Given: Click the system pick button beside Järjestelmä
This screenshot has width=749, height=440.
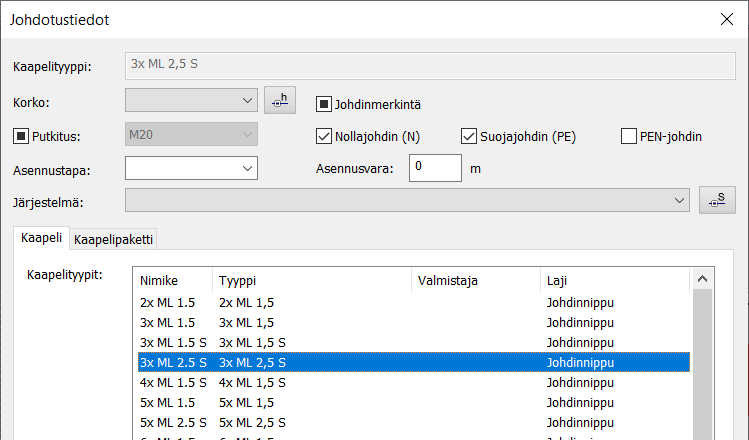Looking at the screenshot, I should [x=717, y=200].
